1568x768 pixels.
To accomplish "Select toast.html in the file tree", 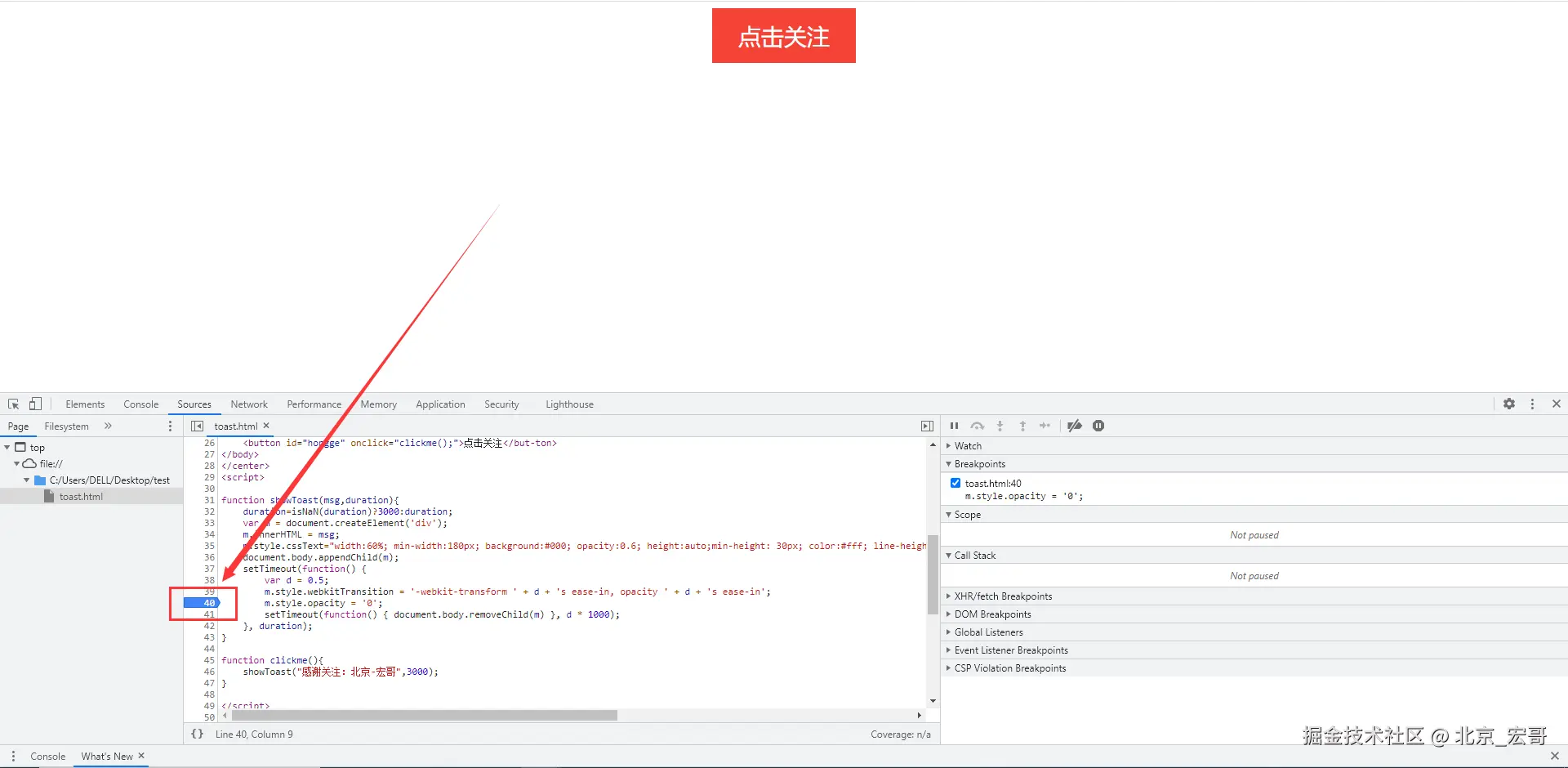I will coord(81,497).
